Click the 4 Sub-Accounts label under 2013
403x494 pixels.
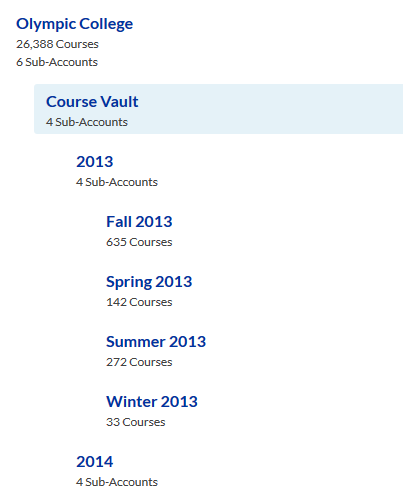point(117,182)
